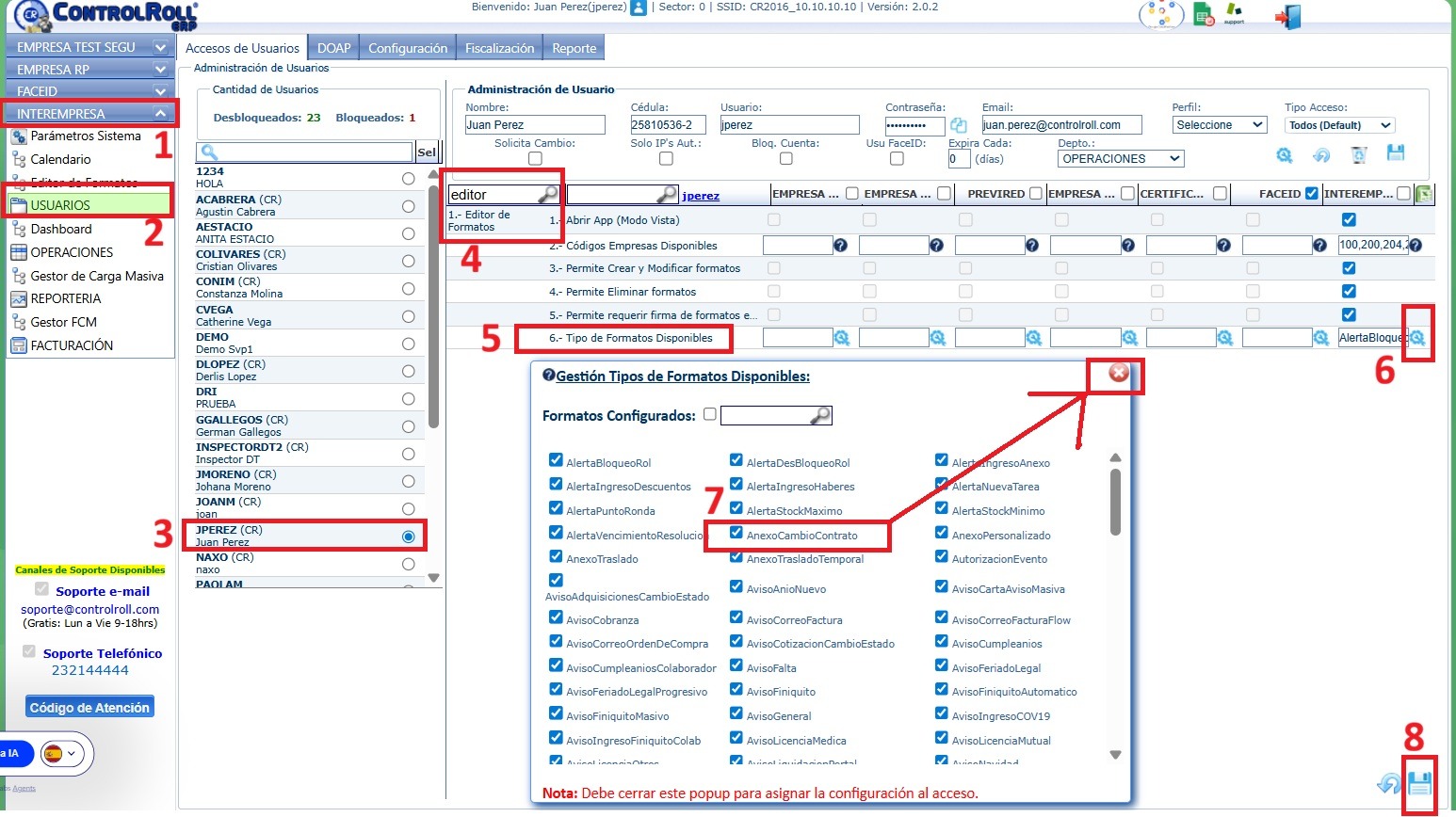Image resolution: width=1456 pixels, height=817 pixels.
Task: Uncheck the AnexoCambioContrato checkbox
Action: (736, 533)
